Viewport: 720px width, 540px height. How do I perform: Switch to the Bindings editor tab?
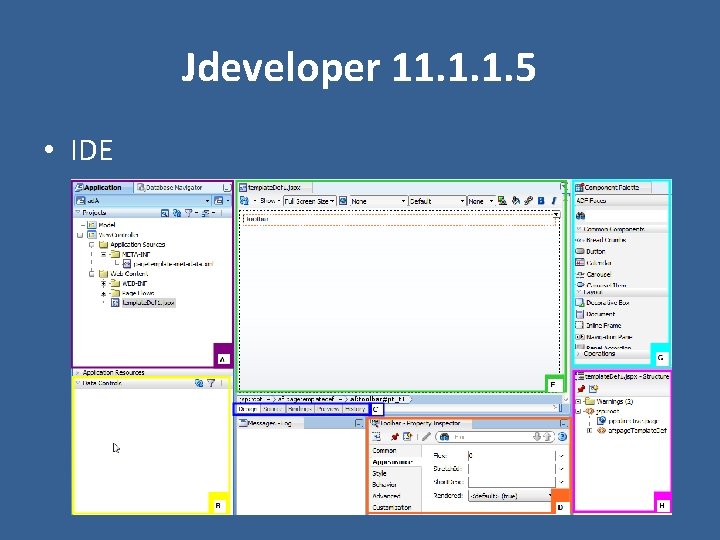tap(300, 409)
